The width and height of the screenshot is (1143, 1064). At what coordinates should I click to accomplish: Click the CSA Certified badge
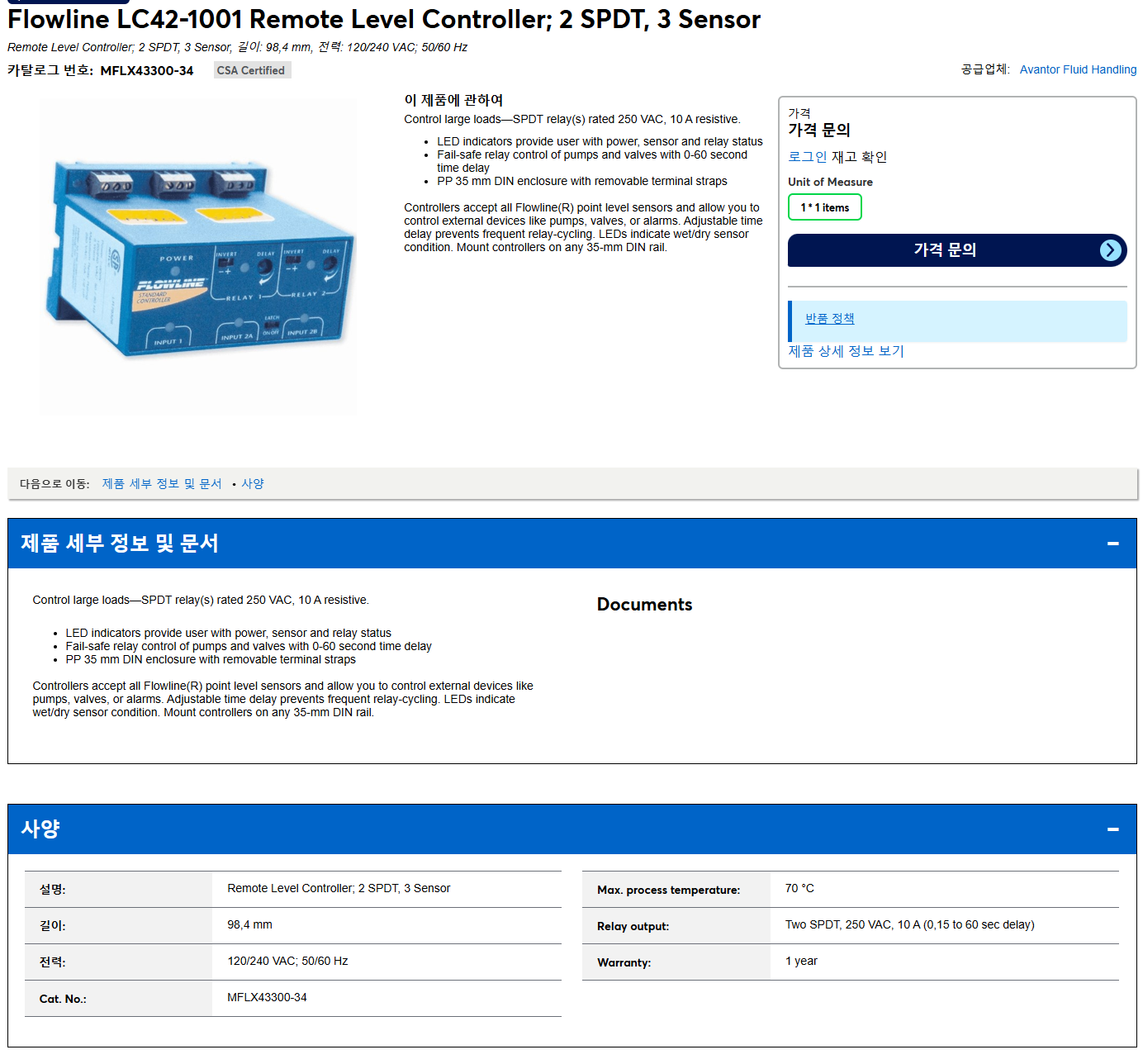[x=251, y=70]
